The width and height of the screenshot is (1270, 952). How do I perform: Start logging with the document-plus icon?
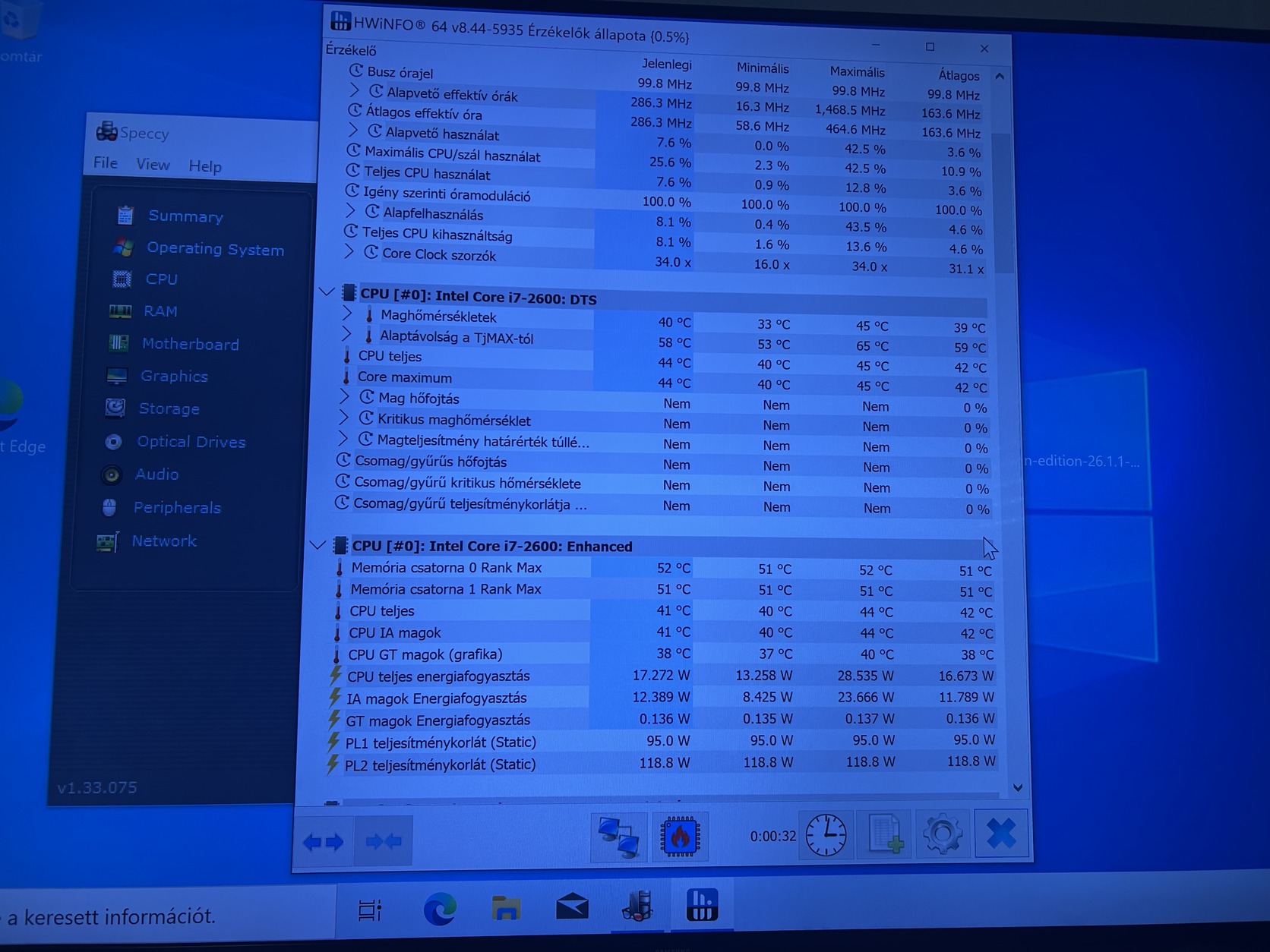pos(885,834)
